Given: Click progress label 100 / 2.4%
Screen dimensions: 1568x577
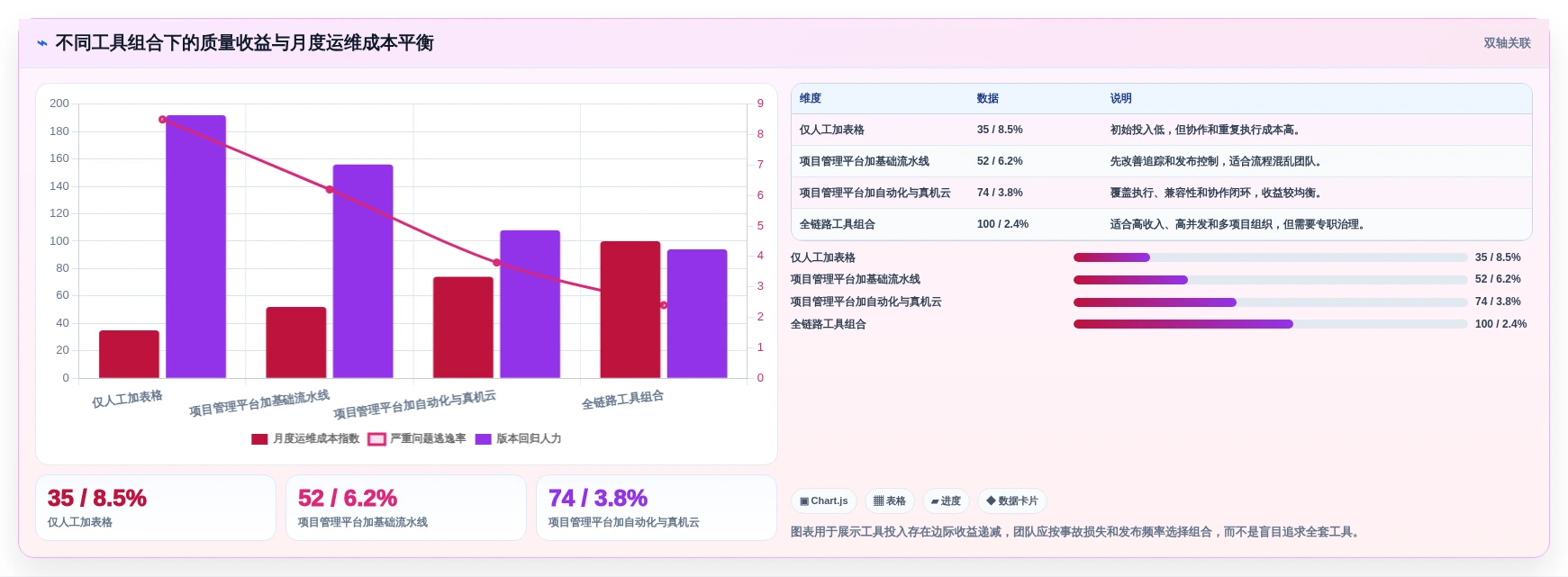Looking at the screenshot, I should [x=1500, y=325].
